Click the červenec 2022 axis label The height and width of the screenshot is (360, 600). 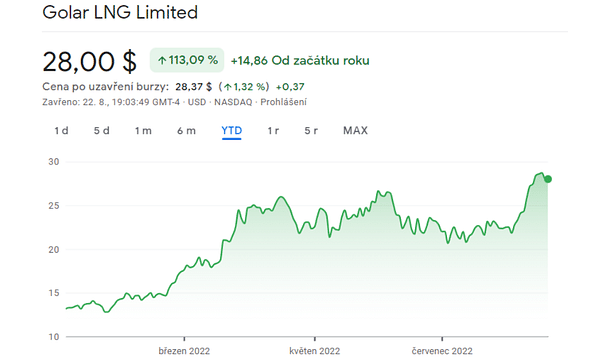click(x=442, y=351)
